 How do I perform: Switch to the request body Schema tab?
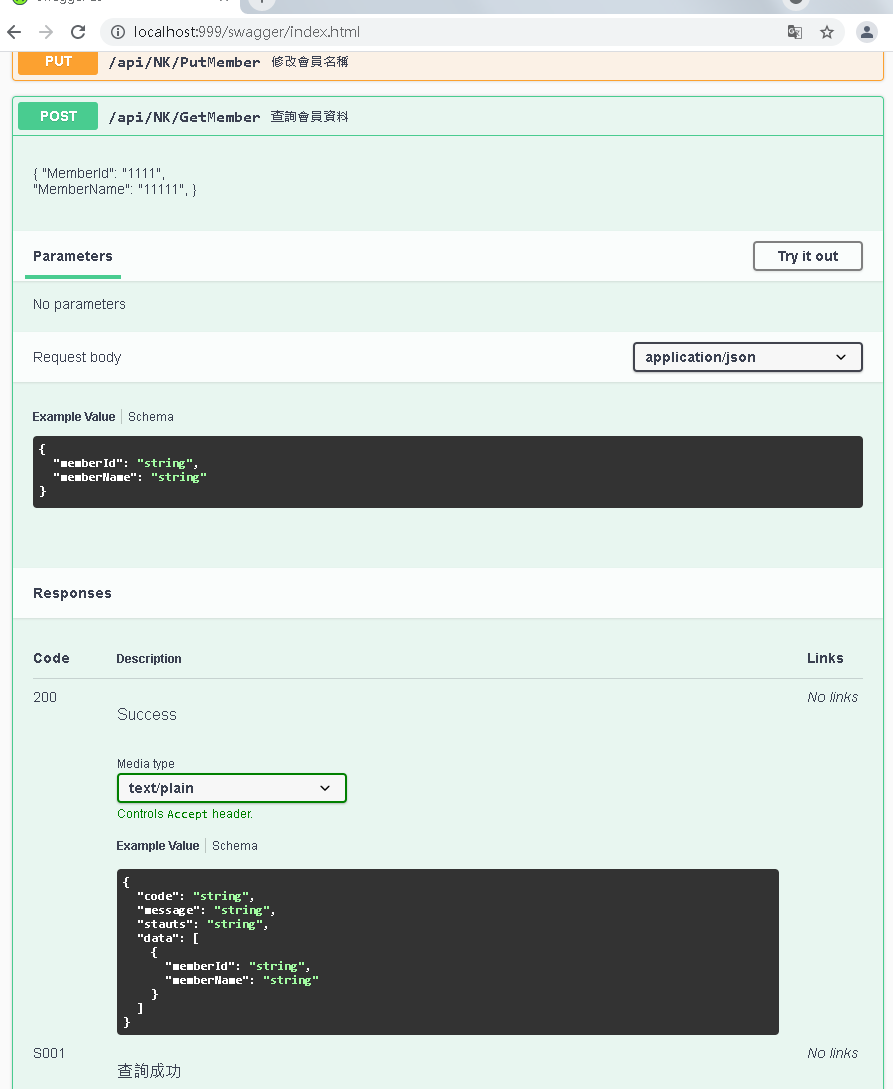(x=151, y=417)
